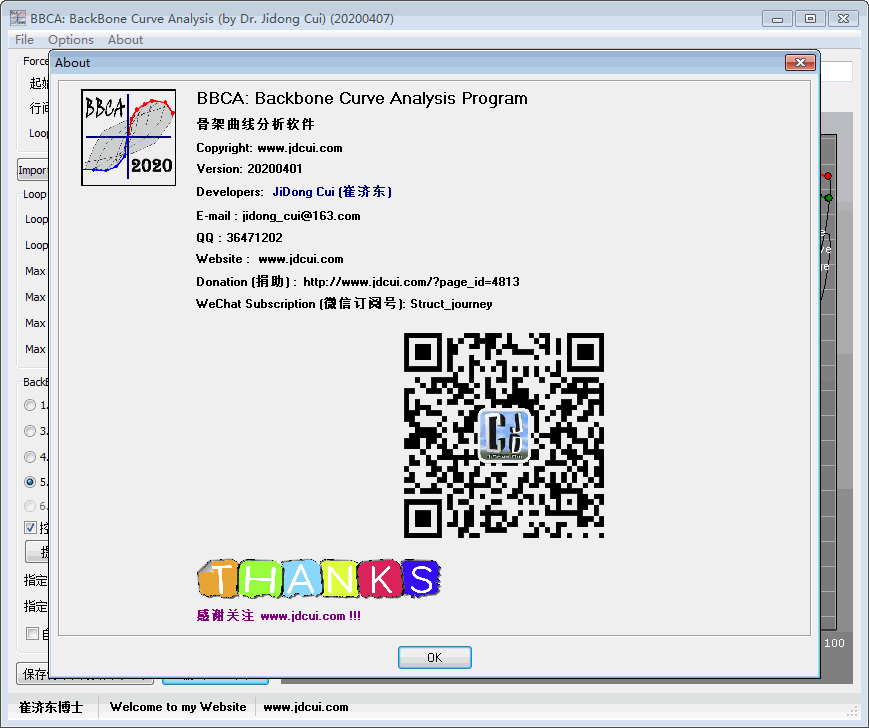Click the red point on the main window chart
This screenshot has height=728, width=869.
click(828, 176)
